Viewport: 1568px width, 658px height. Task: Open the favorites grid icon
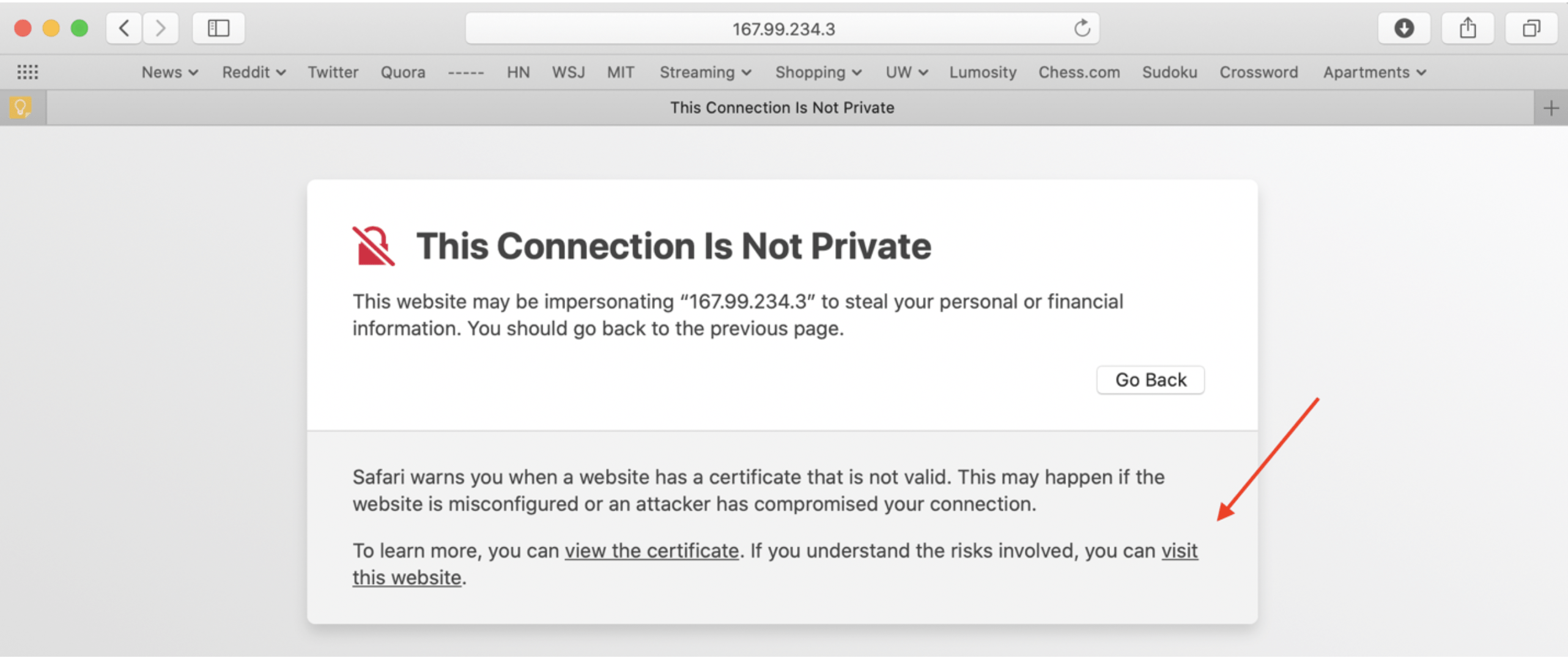pyautogui.click(x=28, y=72)
